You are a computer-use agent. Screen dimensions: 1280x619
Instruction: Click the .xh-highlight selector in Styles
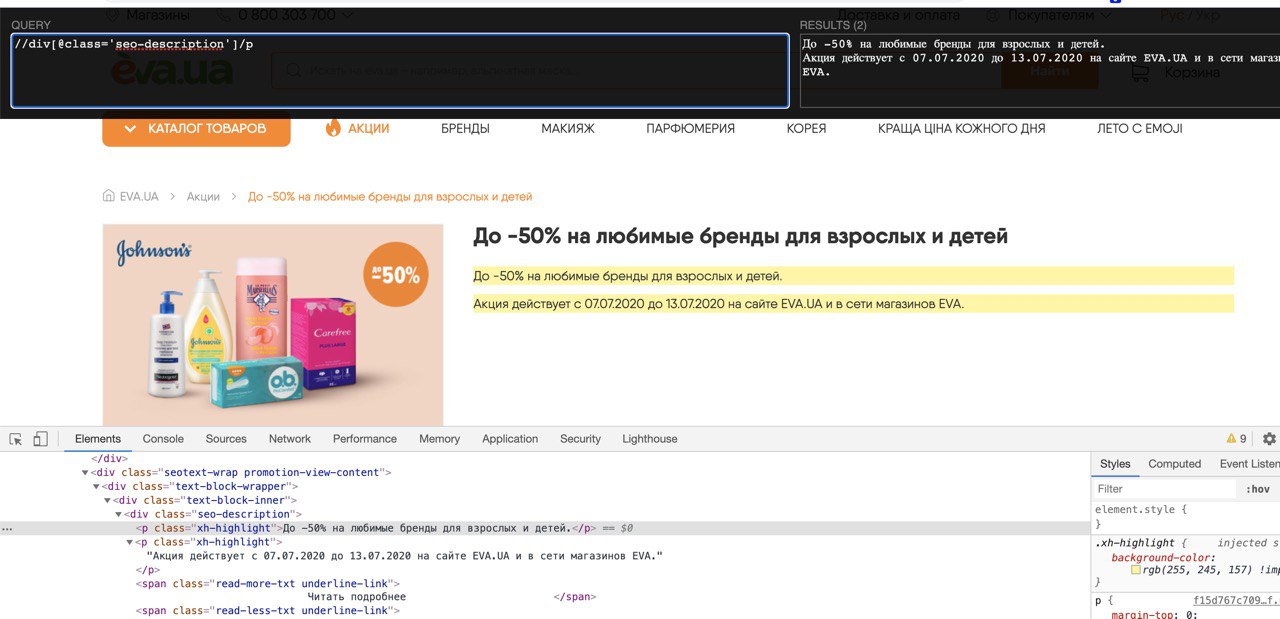1134,543
